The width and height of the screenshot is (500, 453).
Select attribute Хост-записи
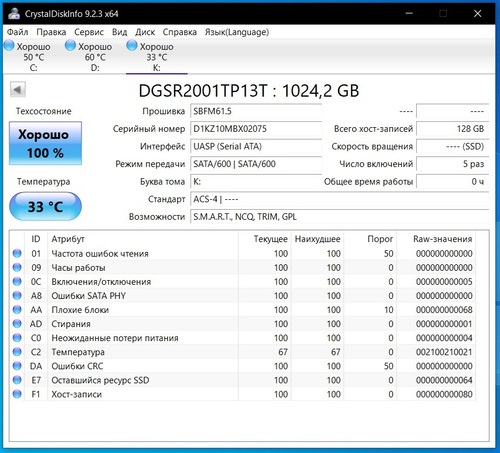(76, 394)
